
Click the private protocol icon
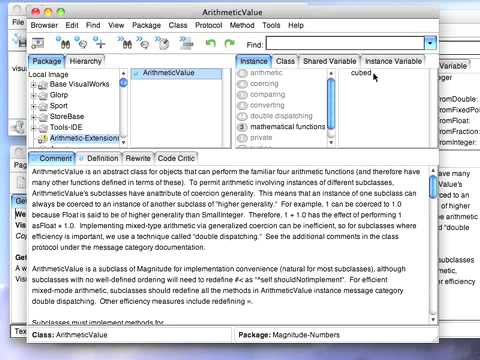point(242,138)
